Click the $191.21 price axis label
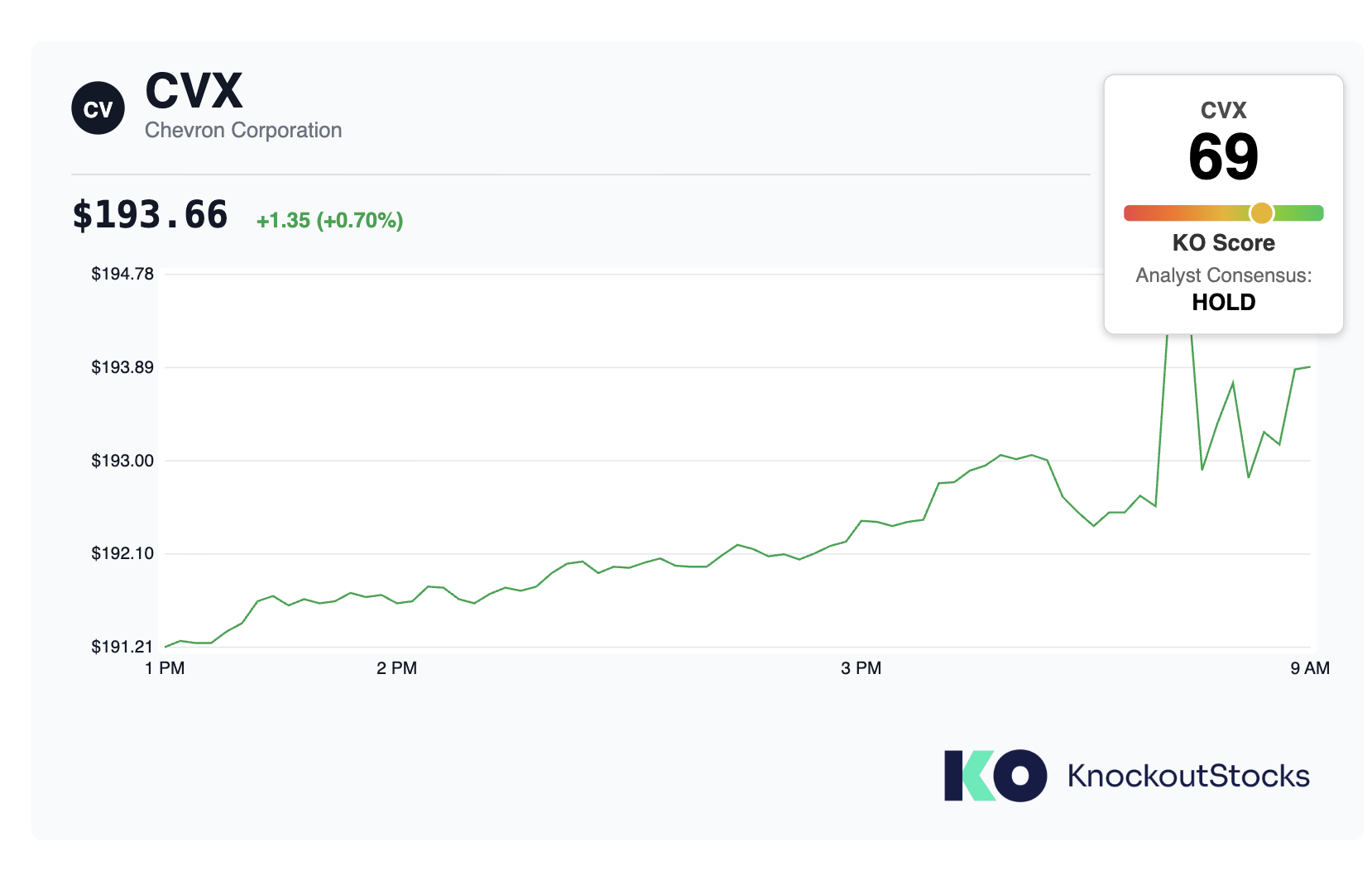 [122, 647]
